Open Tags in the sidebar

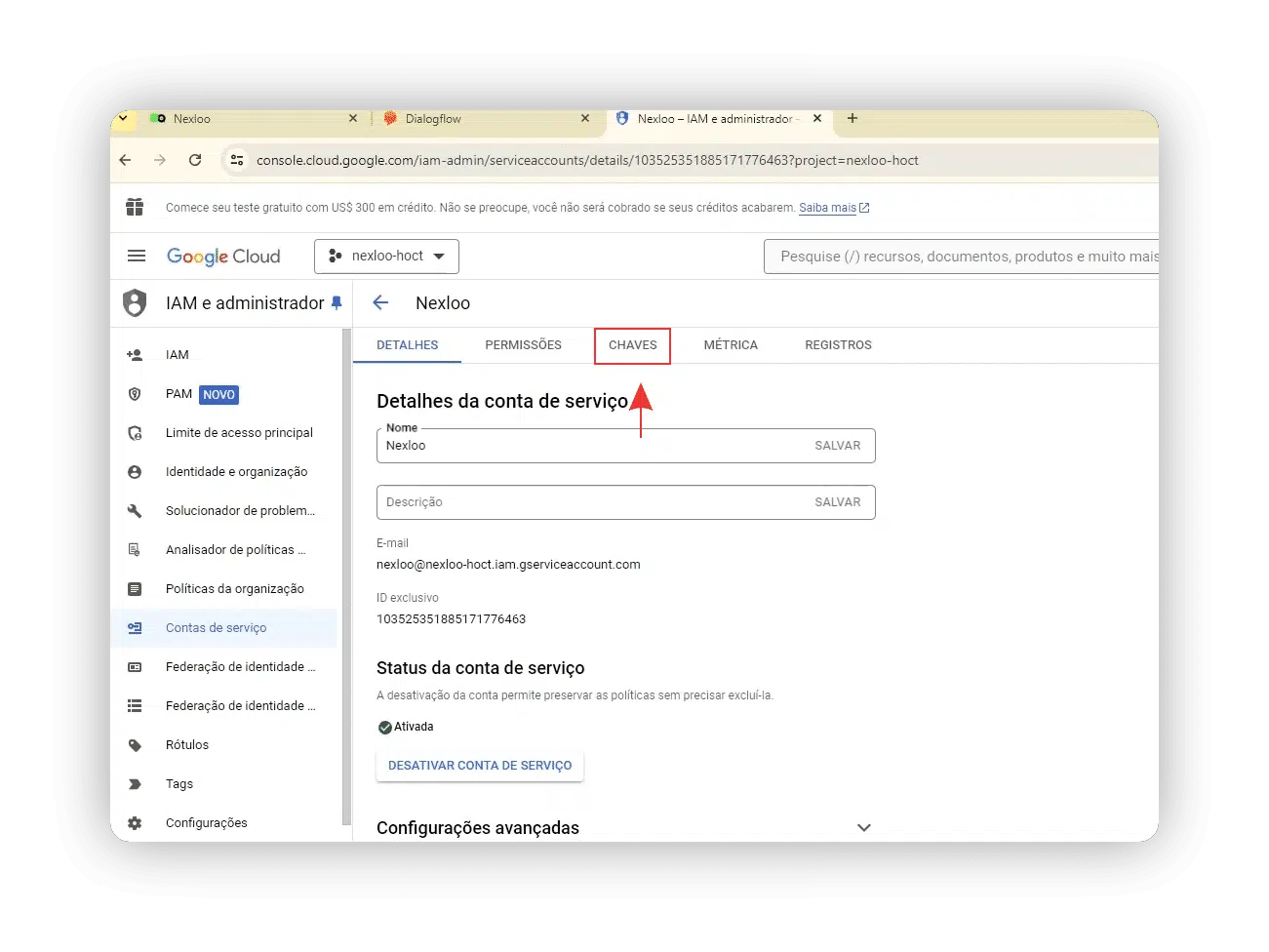[x=179, y=784]
